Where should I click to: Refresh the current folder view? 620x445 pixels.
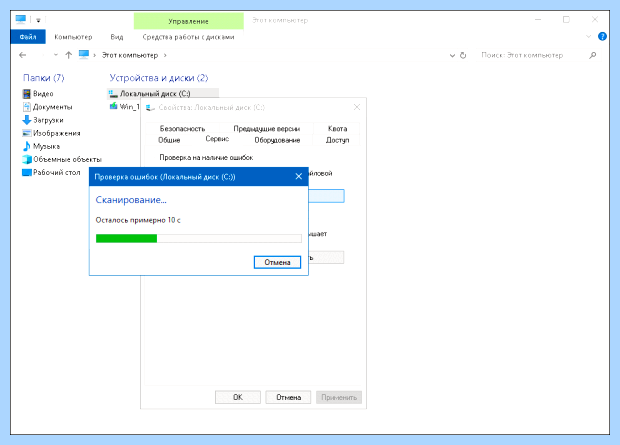pyautogui.click(x=463, y=55)
